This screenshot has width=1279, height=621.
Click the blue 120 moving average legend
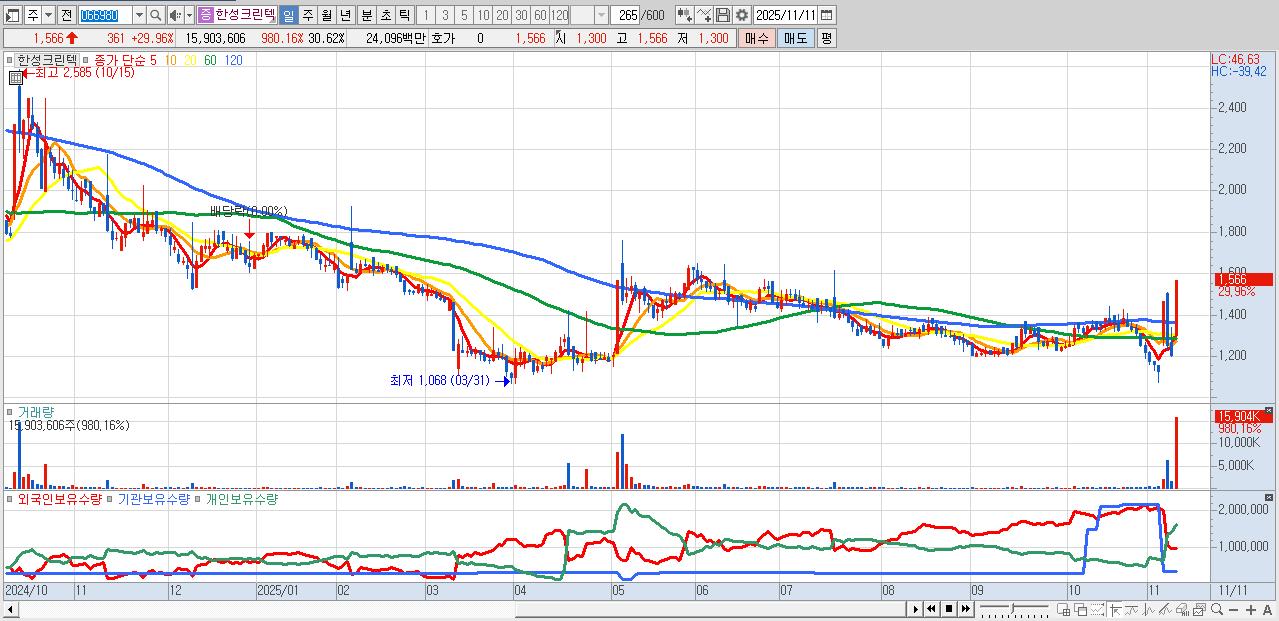click(233, 60)
